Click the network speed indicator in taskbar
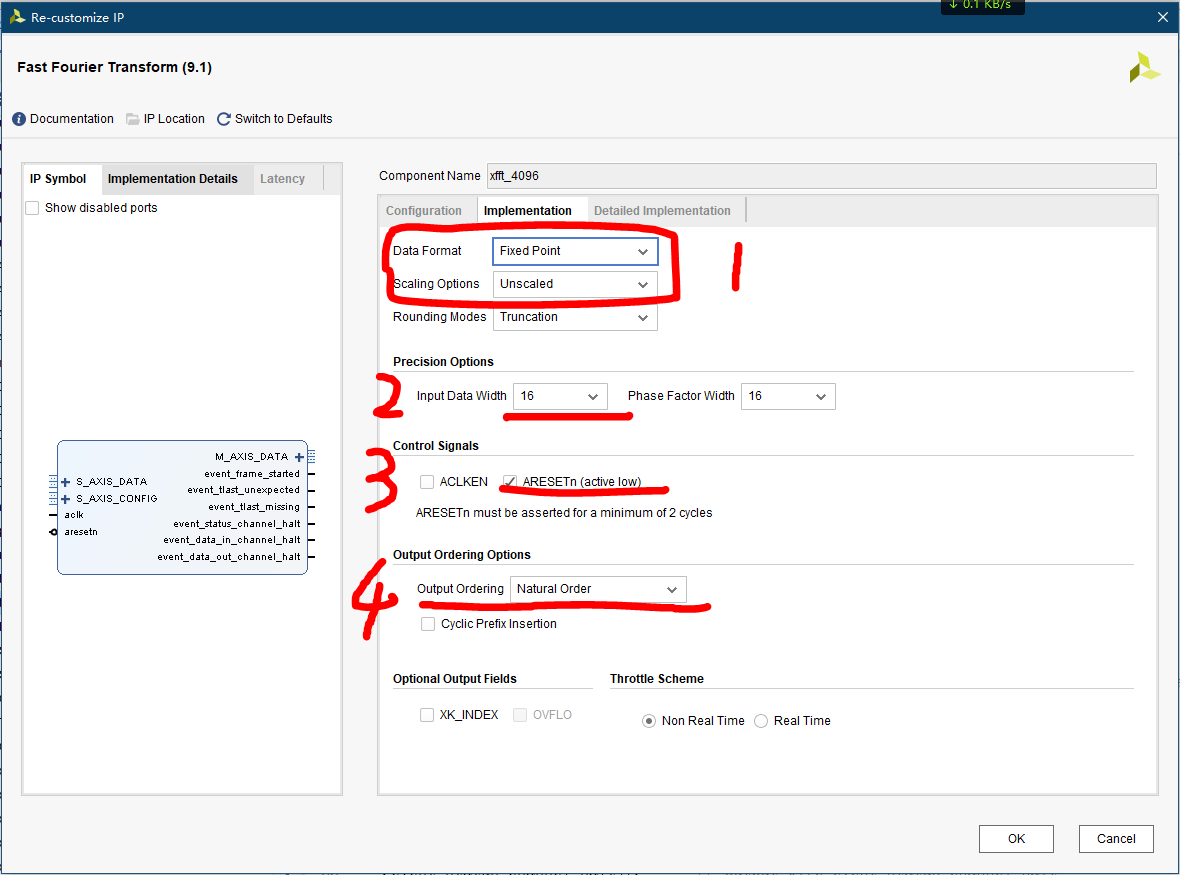The height and width of the screenshot is (875, 1180). pyautogui.click(x=981, y=6)
